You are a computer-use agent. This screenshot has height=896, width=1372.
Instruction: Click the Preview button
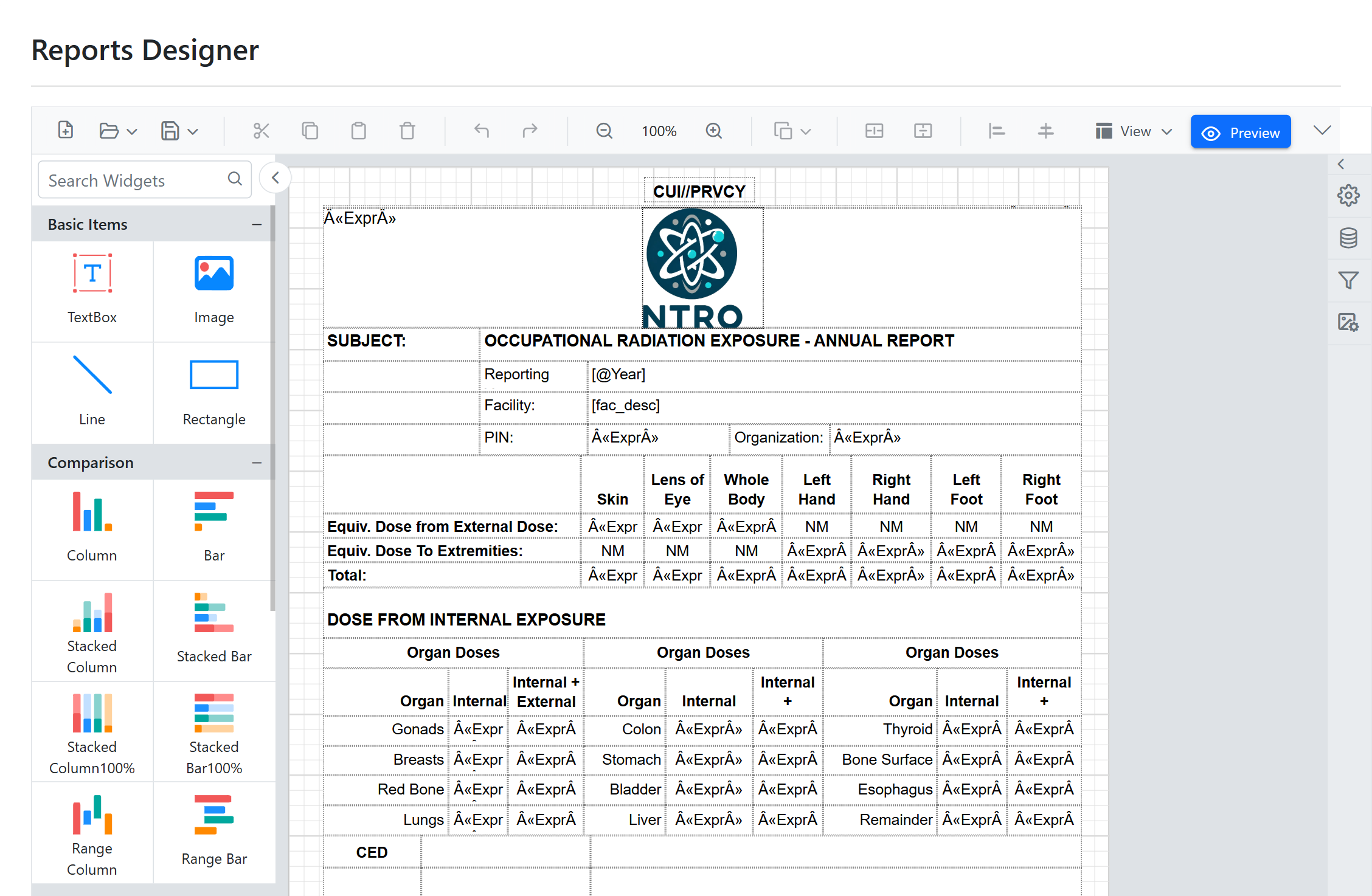click(1241, 133)
